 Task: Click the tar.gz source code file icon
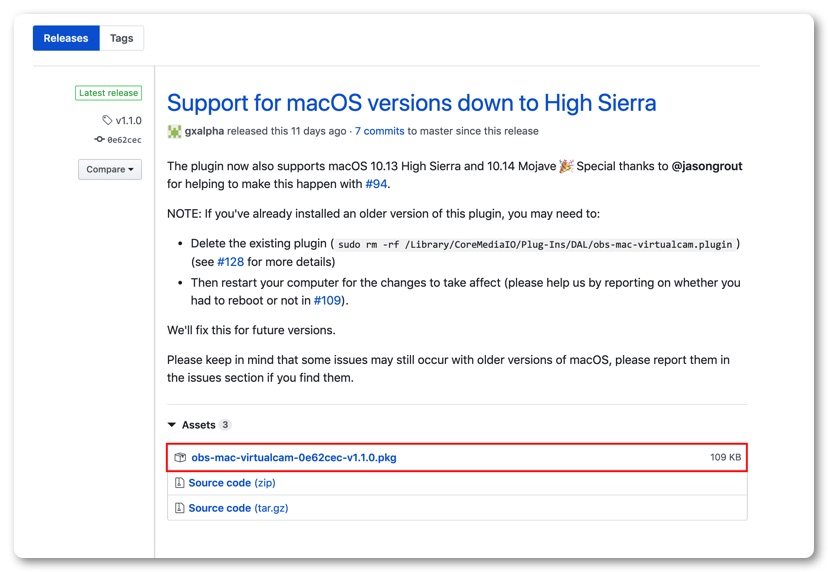tap(180, 508)
